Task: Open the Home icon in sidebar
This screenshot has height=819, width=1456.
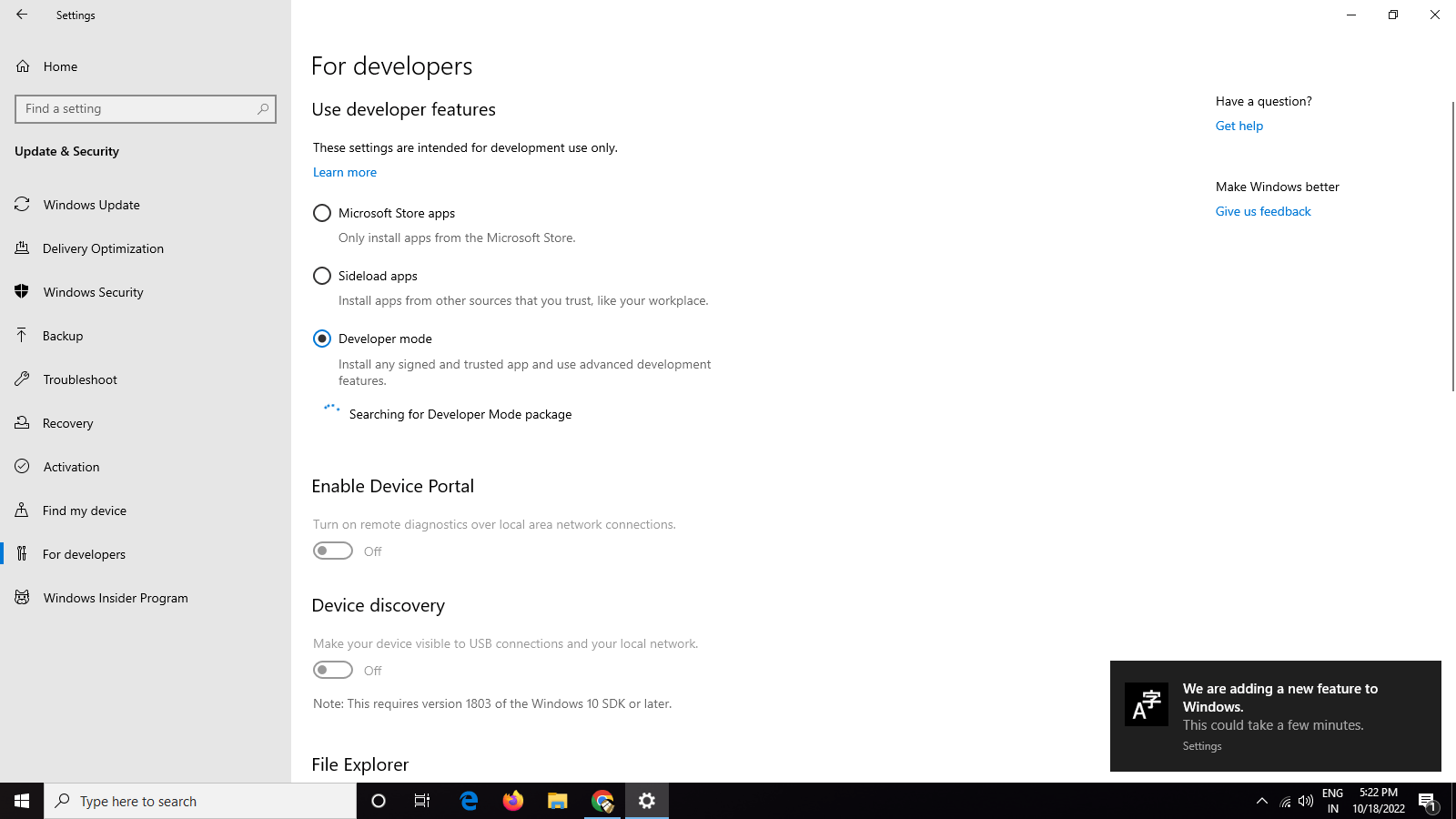Action: pyautogui.click(x=23, y=66)
